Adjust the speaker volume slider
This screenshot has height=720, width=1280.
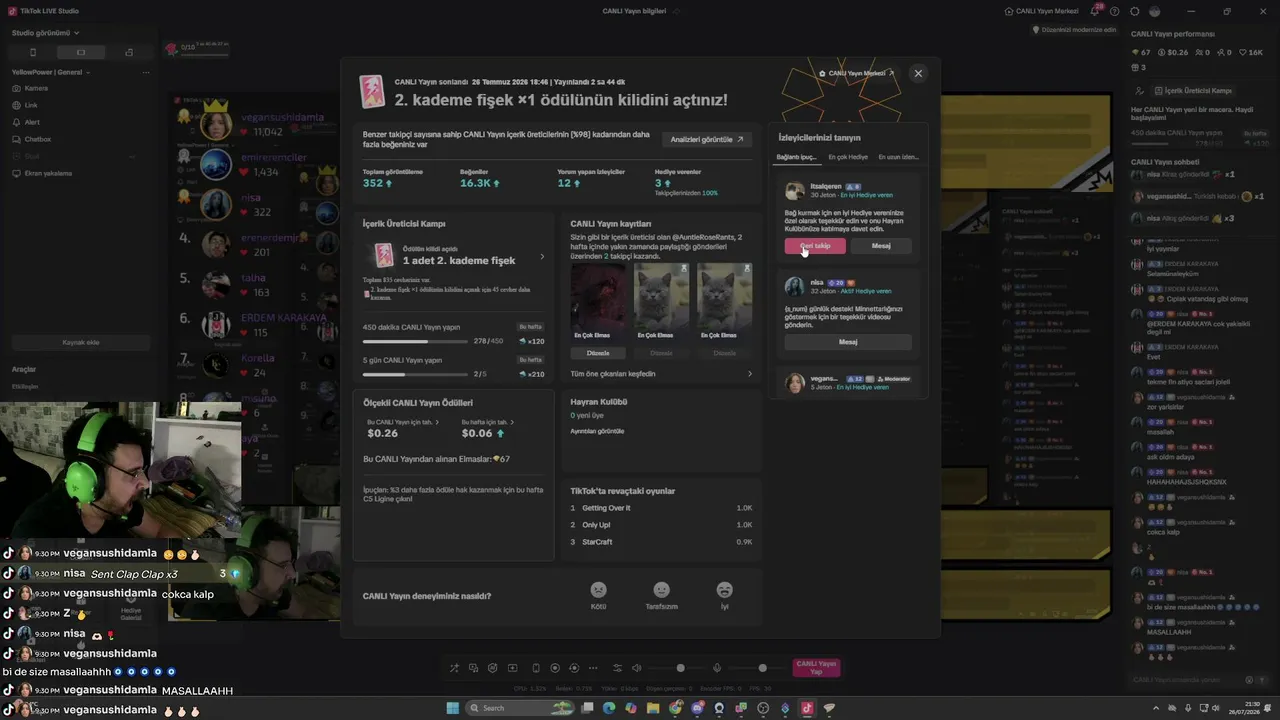pos(680,668)
